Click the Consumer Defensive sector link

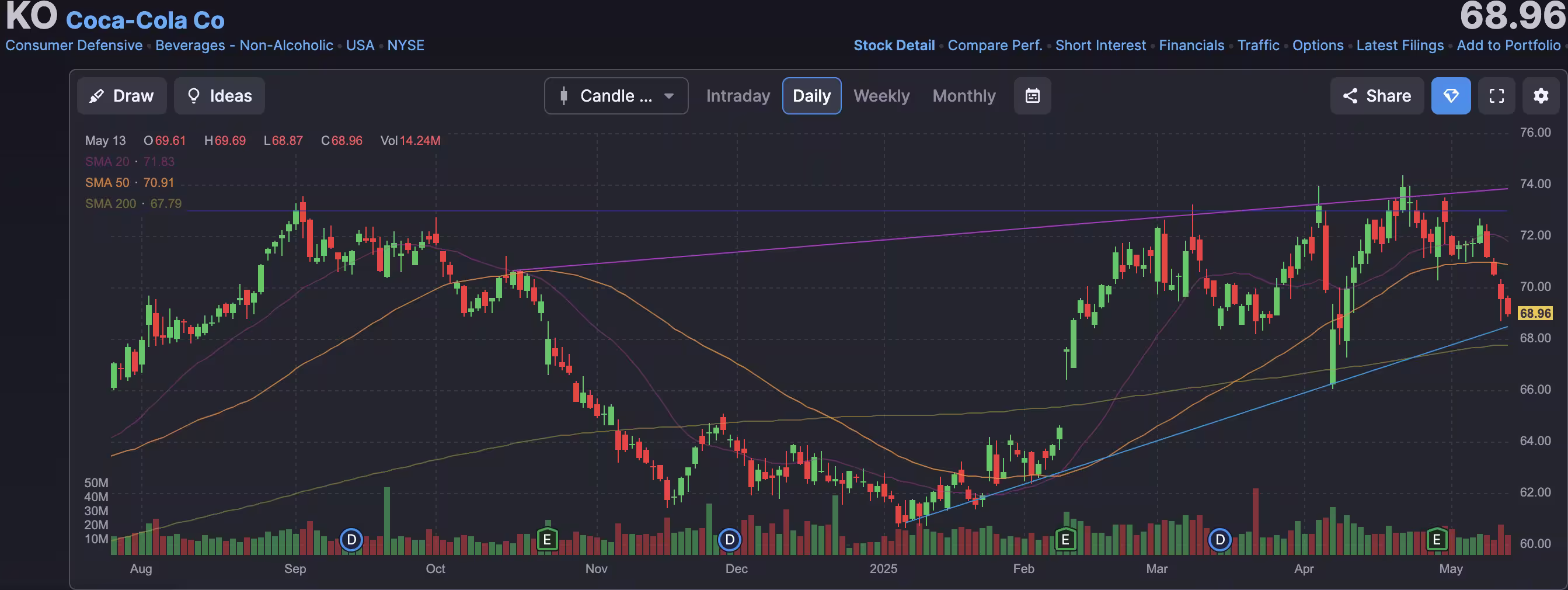(74, 46)
